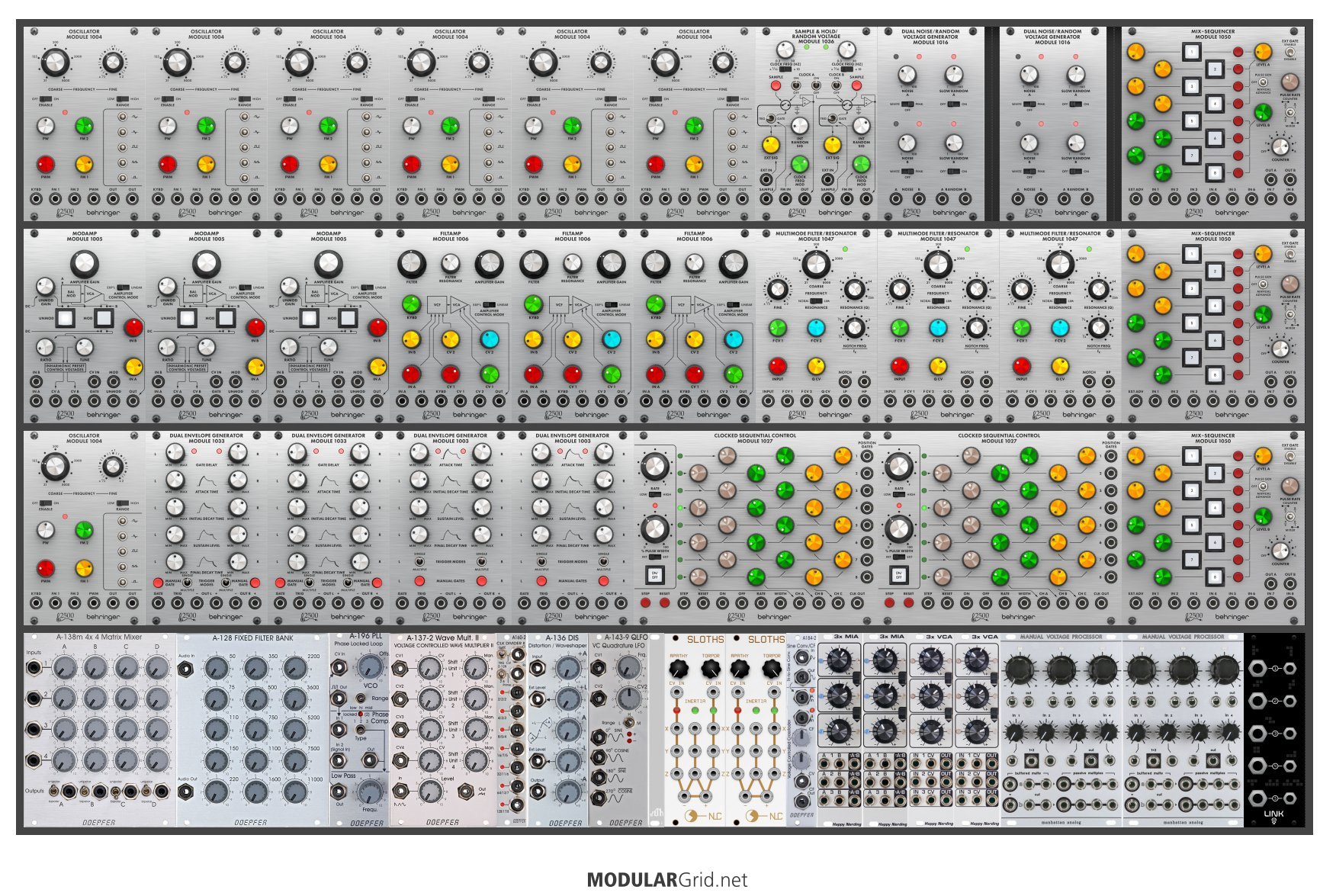Select the Level knob on A-137-2 Wave Multiplier
1336x896 pixels.
tap(430, 792)
